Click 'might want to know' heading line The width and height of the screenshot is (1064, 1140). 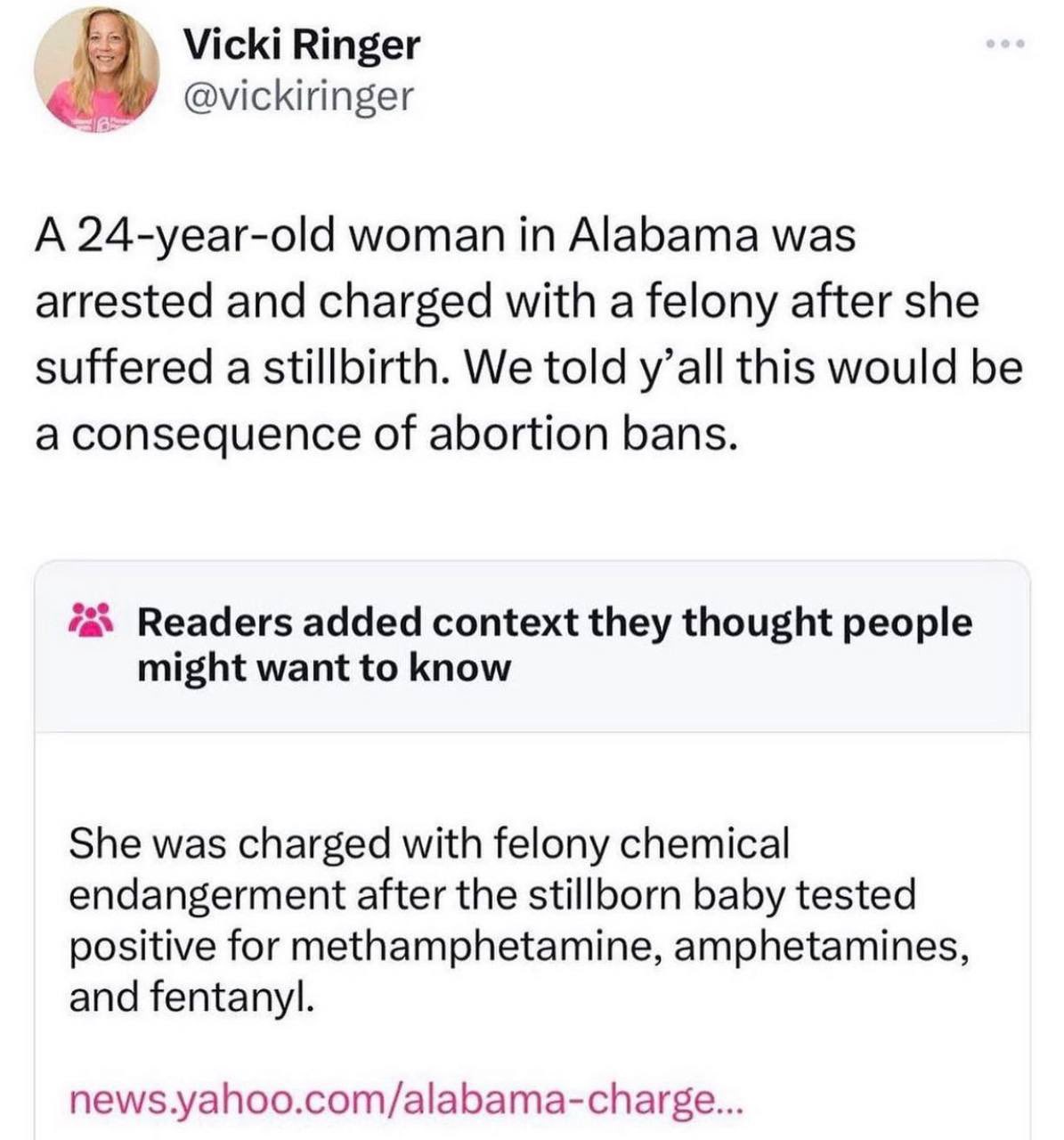324,667
